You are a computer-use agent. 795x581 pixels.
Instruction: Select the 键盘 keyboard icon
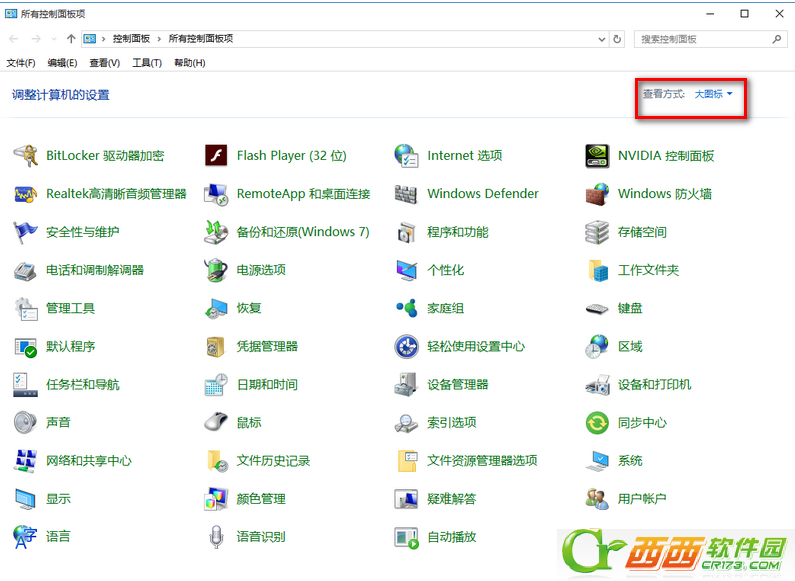597,308
